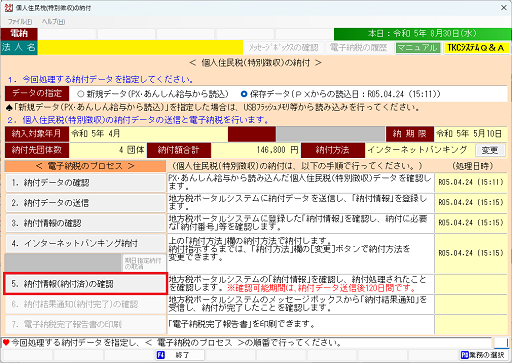
Task: Click F4 終了 function key button
Action: [180, 355]
